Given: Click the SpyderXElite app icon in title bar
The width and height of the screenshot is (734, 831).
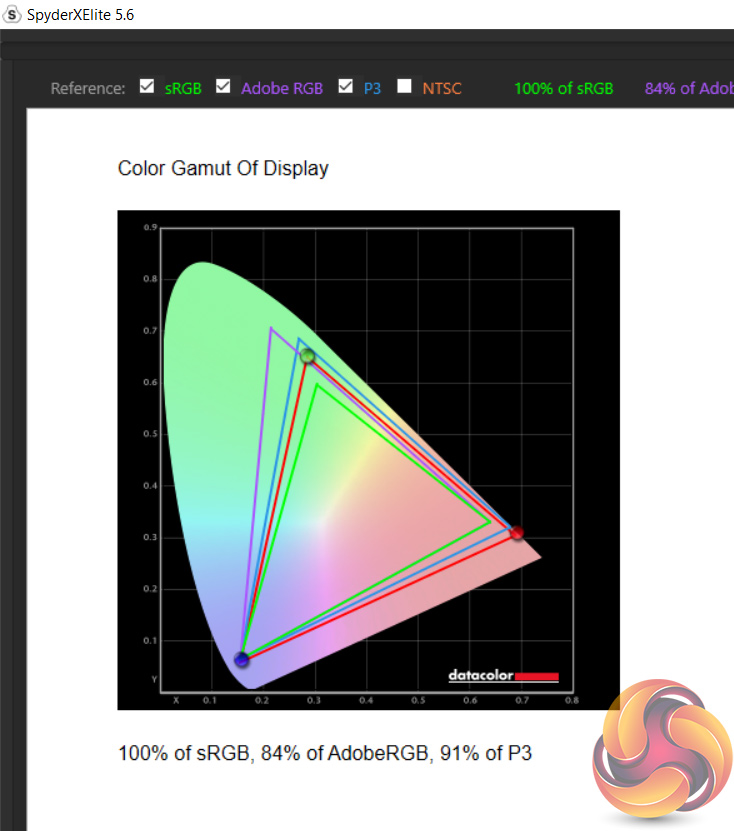Looking at the screenshot, I should (x=12, y=14).
